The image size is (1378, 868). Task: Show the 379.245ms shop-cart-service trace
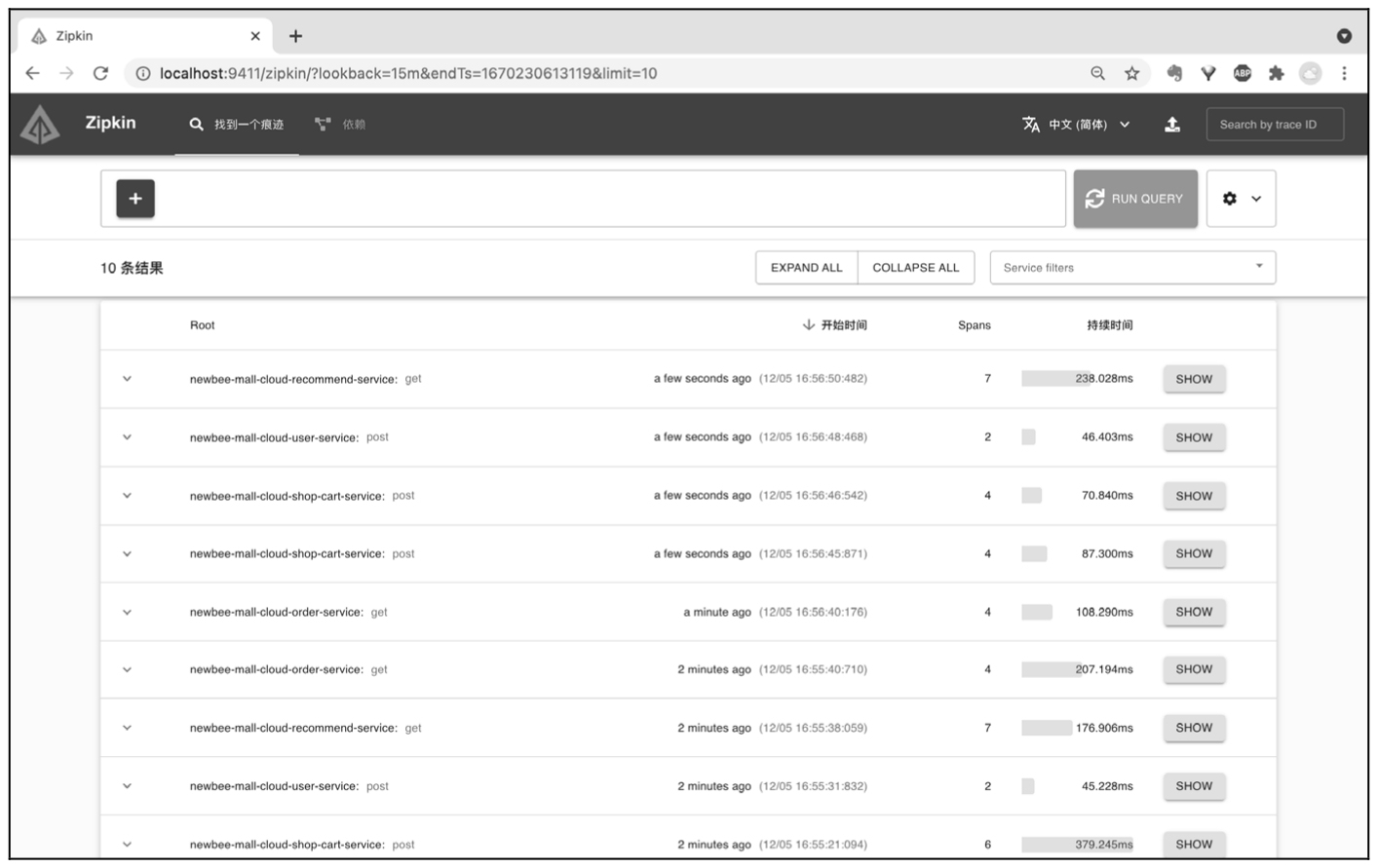(1194, 845)
